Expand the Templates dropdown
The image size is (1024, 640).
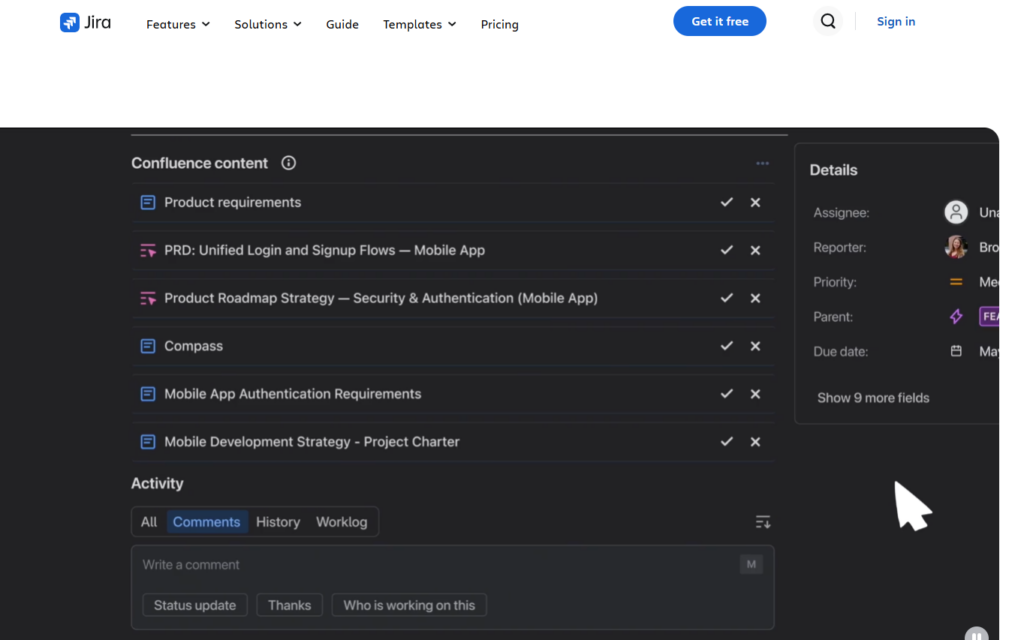point(419,24)
